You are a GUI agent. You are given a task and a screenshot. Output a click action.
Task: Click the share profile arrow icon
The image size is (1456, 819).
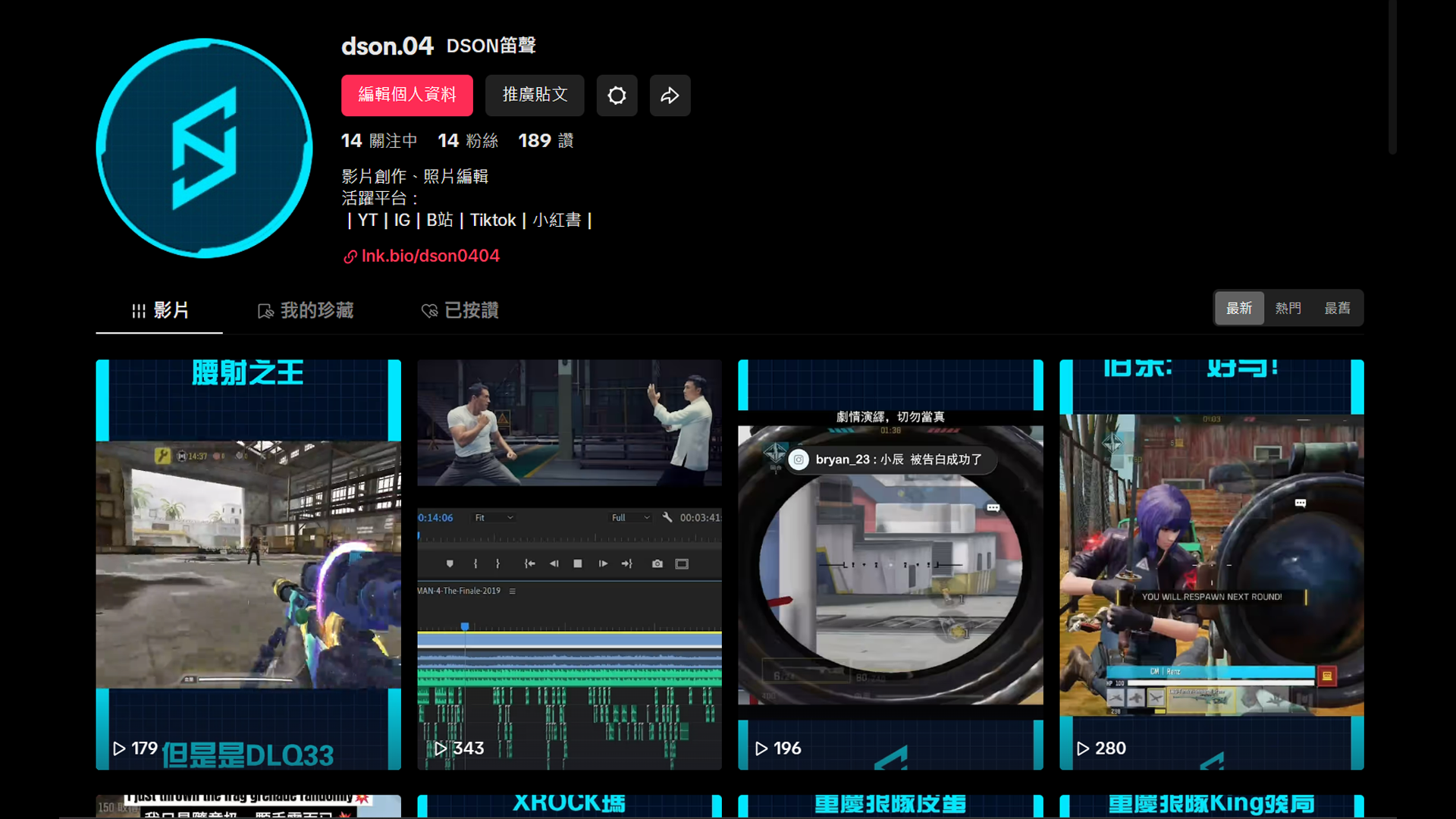click(x=670, y=96)
